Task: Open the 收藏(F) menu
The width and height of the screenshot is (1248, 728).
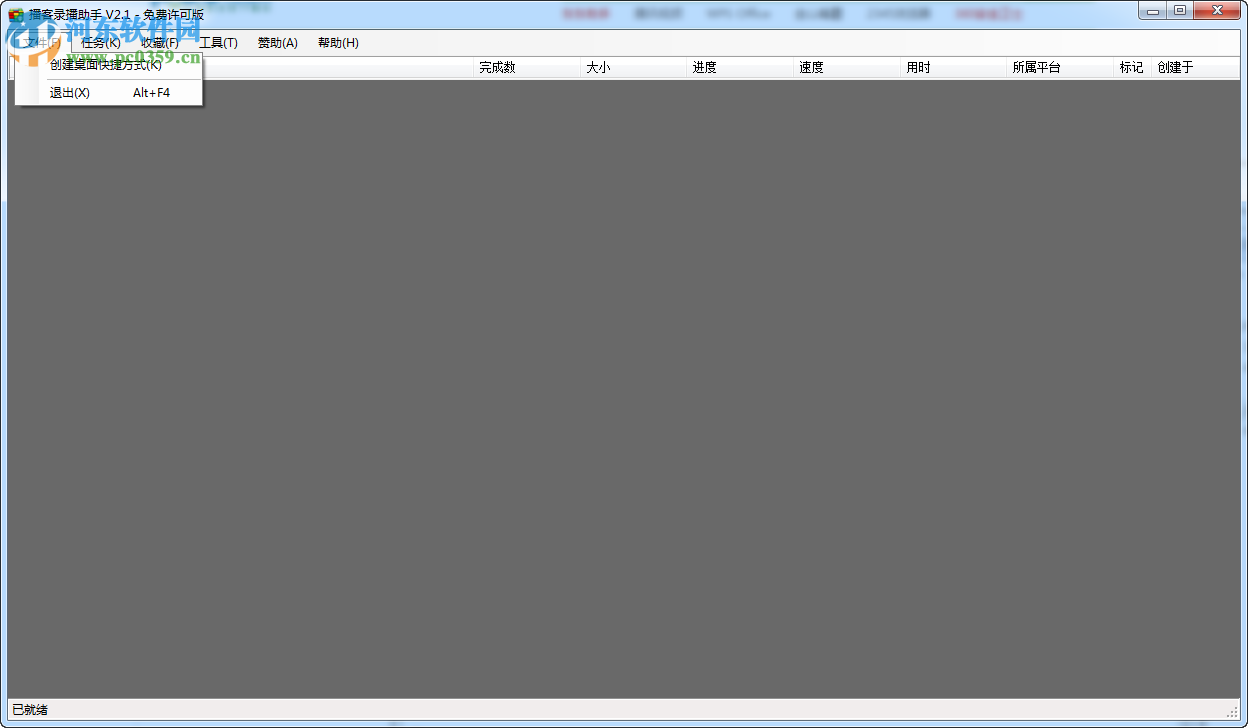Action: click(160, 42)
